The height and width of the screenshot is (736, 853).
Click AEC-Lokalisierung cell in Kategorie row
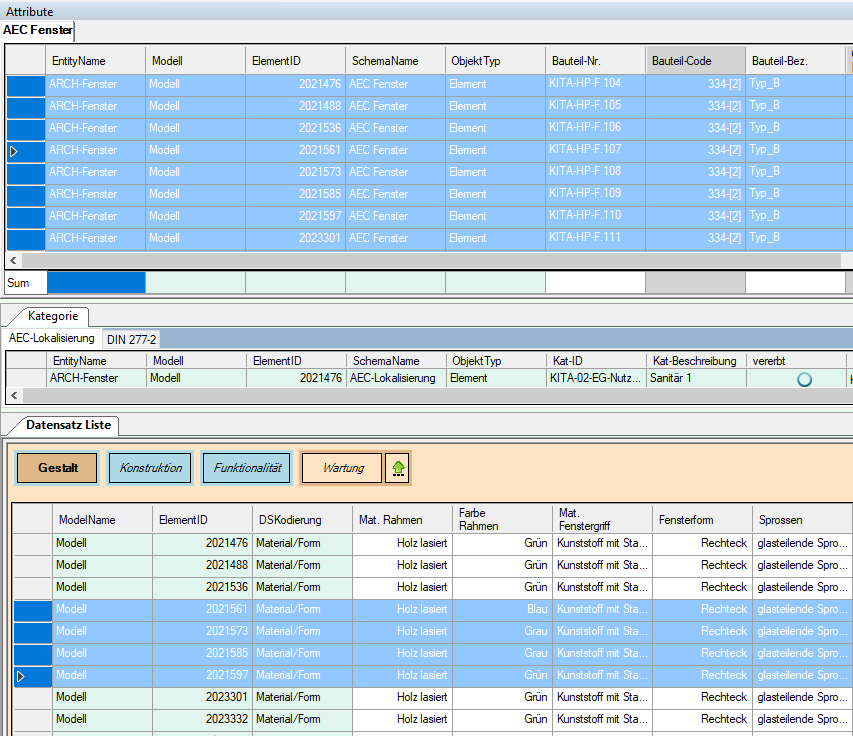pos(396,378)
